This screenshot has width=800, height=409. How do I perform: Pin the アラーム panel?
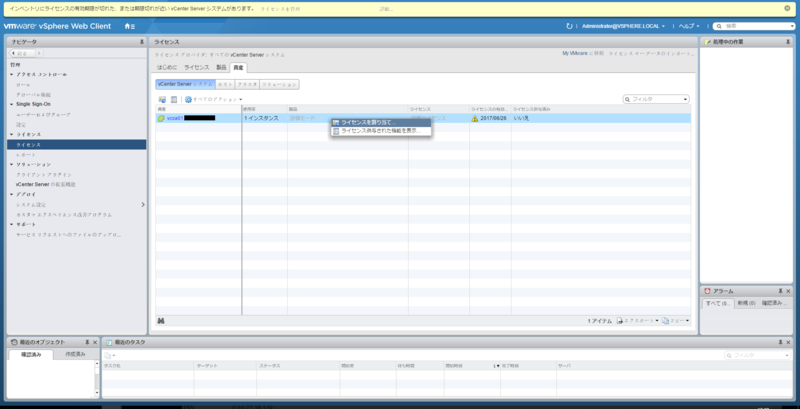[x=781, y=291]
